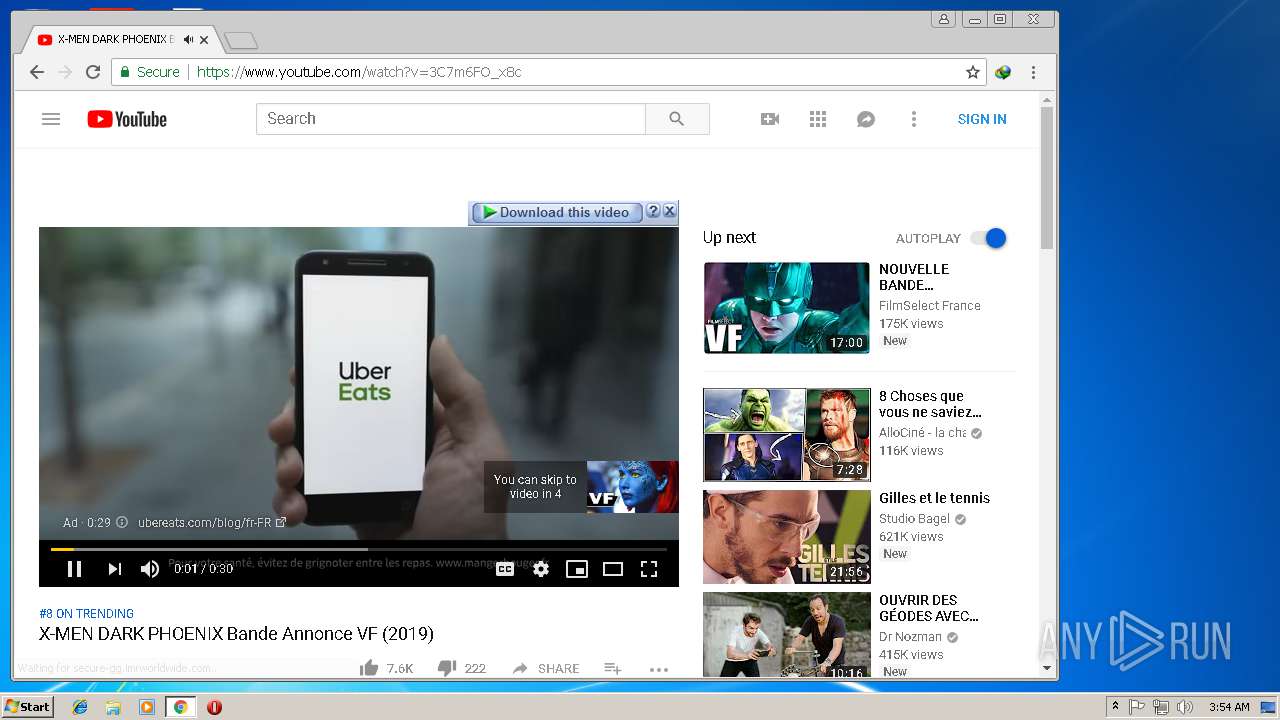1280x720 pixels.
Task: Click SIGN IN link
Action: click(x=982, y=119)
